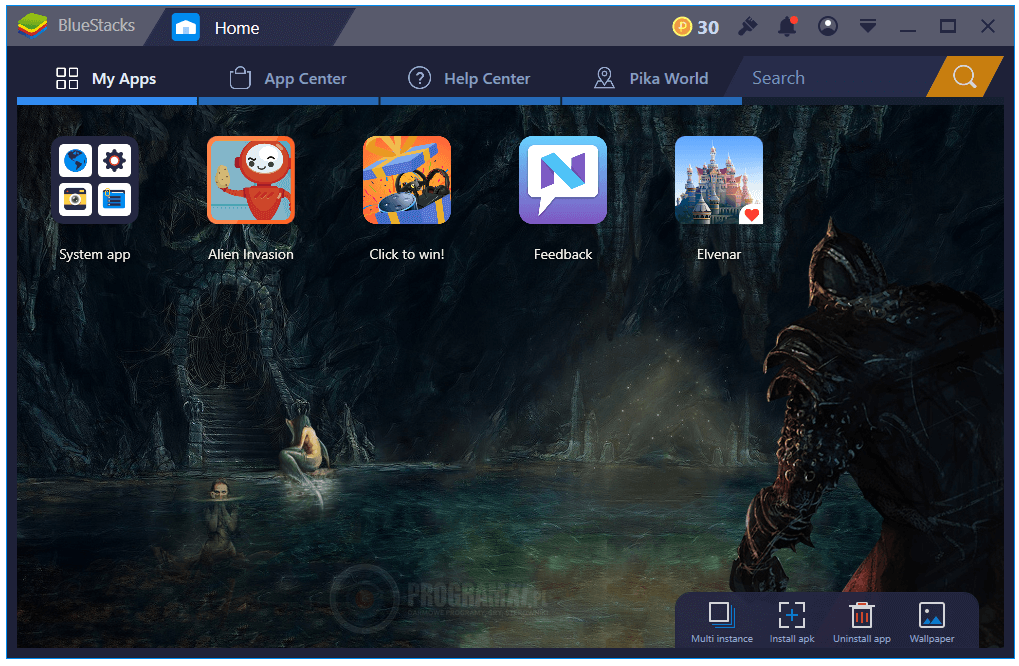Image resolution: width=1019 pixels, height=666 pixels.
Task: Switch to the App Center tab
Action: [289, 78]
